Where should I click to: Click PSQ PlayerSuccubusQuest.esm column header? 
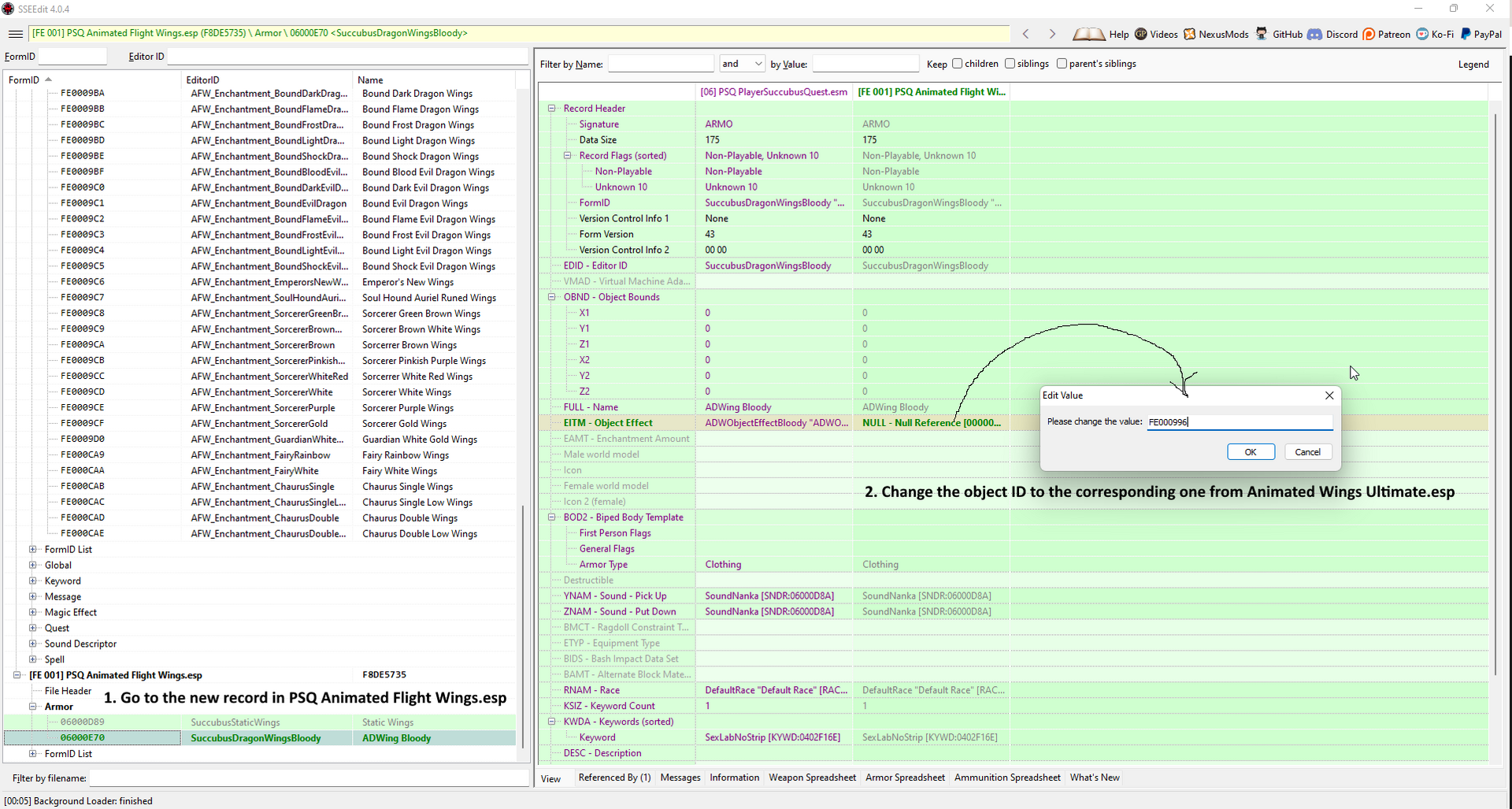tap(774, 92)
